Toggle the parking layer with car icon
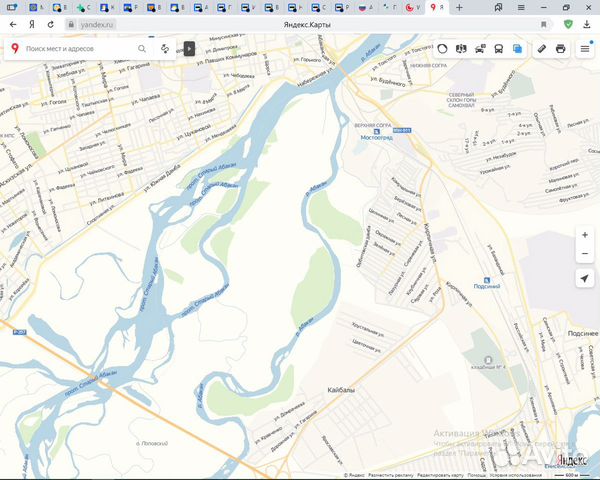The height and width of the screenshot is (480, 600). (480, 49)
